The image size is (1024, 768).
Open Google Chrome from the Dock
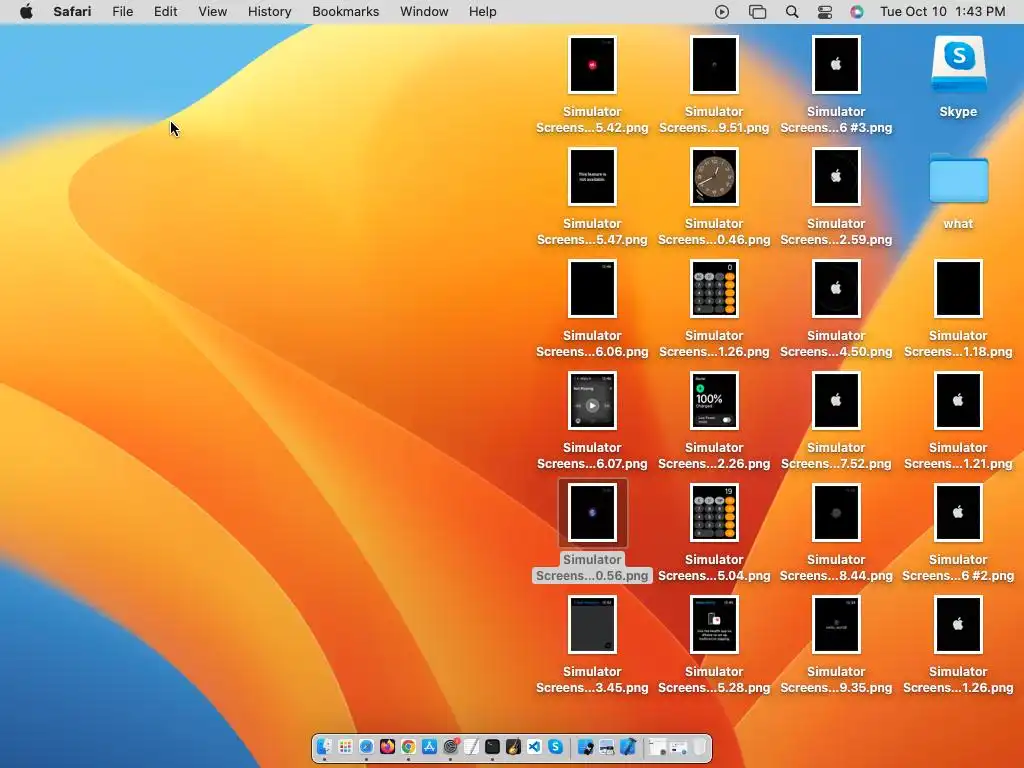point(408,746)
